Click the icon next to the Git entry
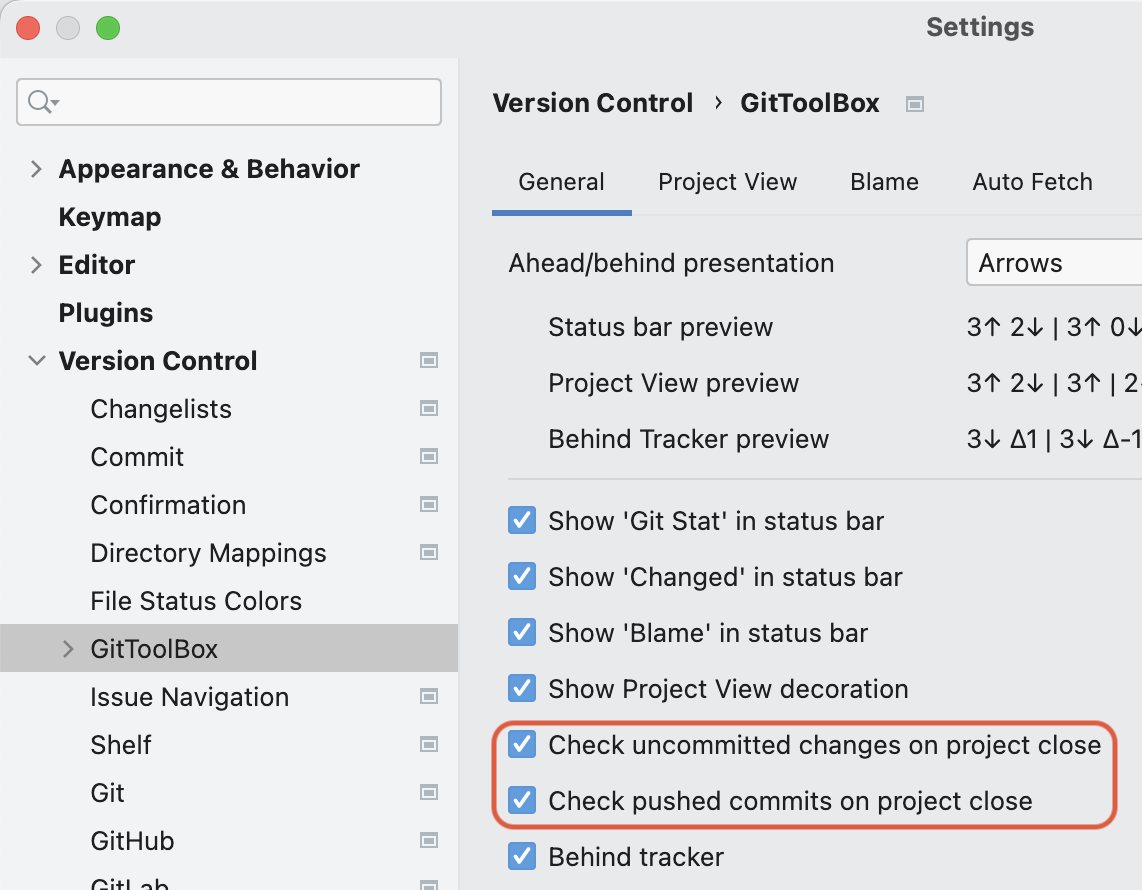This screenshot has height=890, width=1142. click(x=429, y=792)
